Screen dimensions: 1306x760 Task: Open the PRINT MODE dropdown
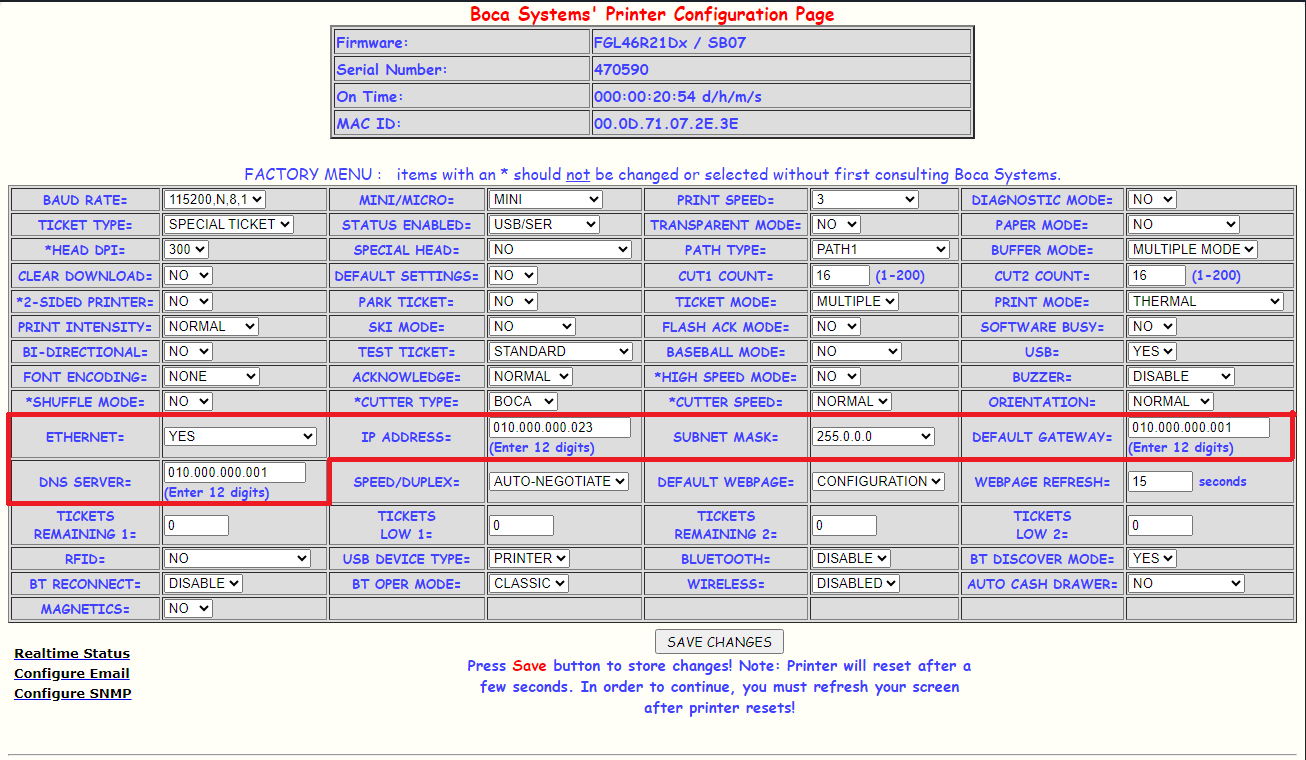[1206, 301]
